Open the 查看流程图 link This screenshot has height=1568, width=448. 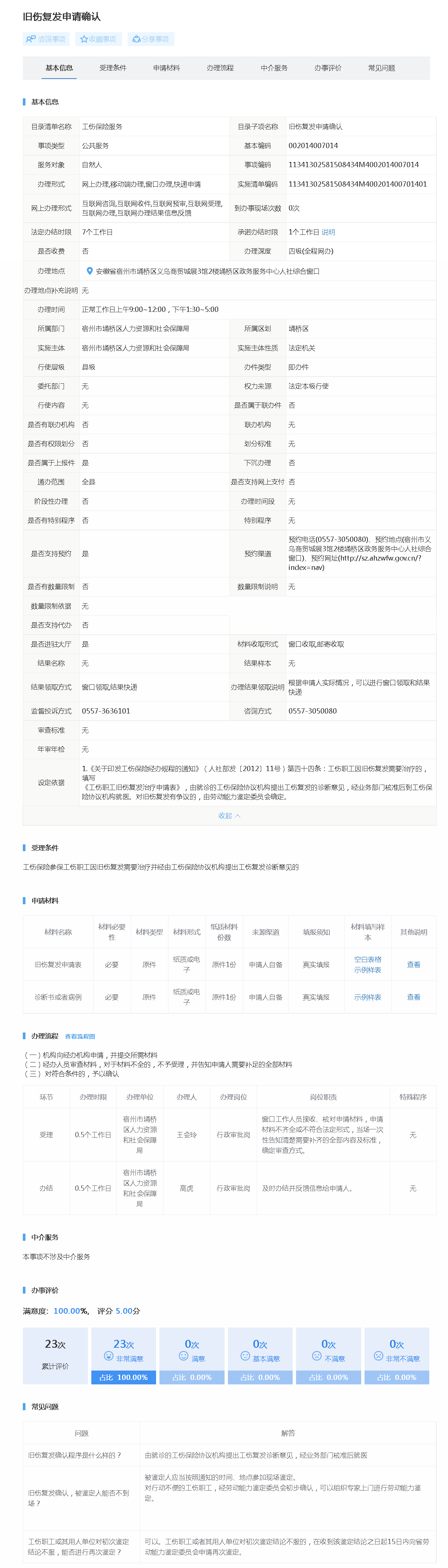[80, 1036]
